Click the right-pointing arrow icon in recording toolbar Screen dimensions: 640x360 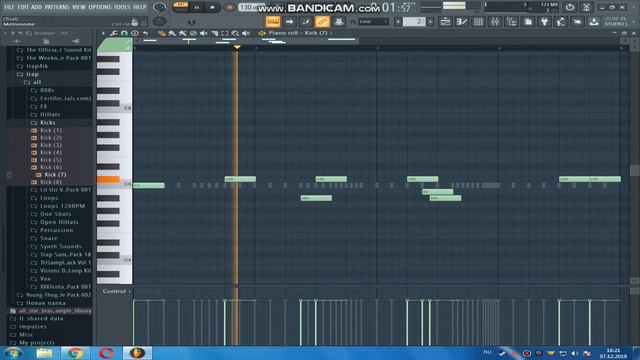289,21
